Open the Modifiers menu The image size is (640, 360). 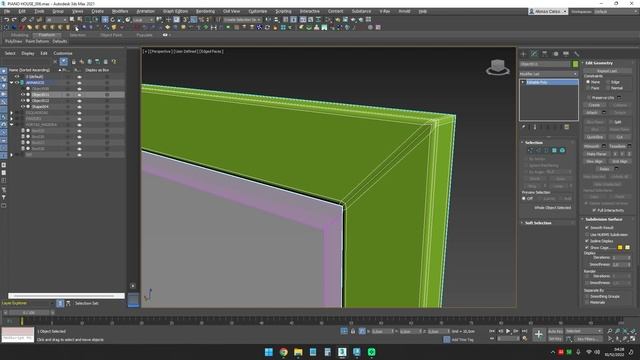[x=120, y=11]
